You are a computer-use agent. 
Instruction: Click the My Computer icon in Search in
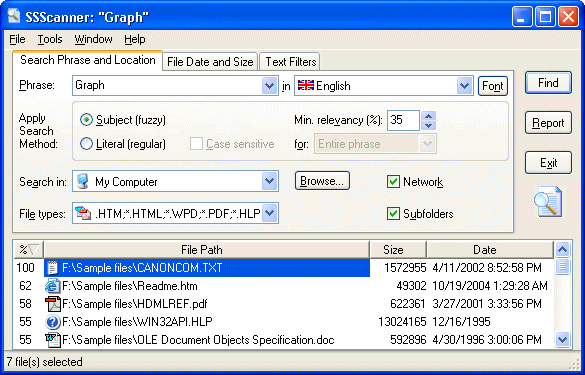click(83, 181)
